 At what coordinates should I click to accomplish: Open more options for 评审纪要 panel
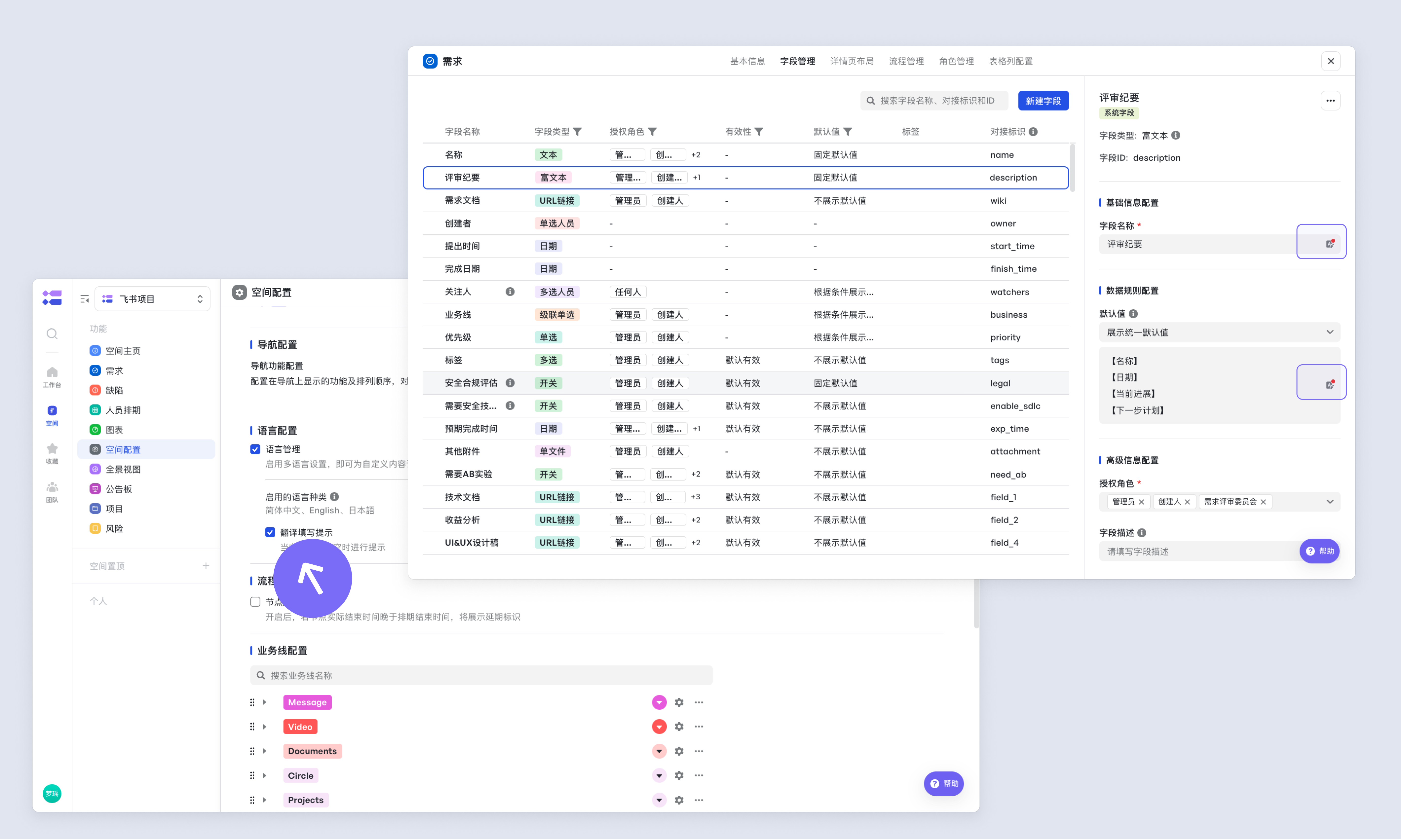tap(1330, 101)
